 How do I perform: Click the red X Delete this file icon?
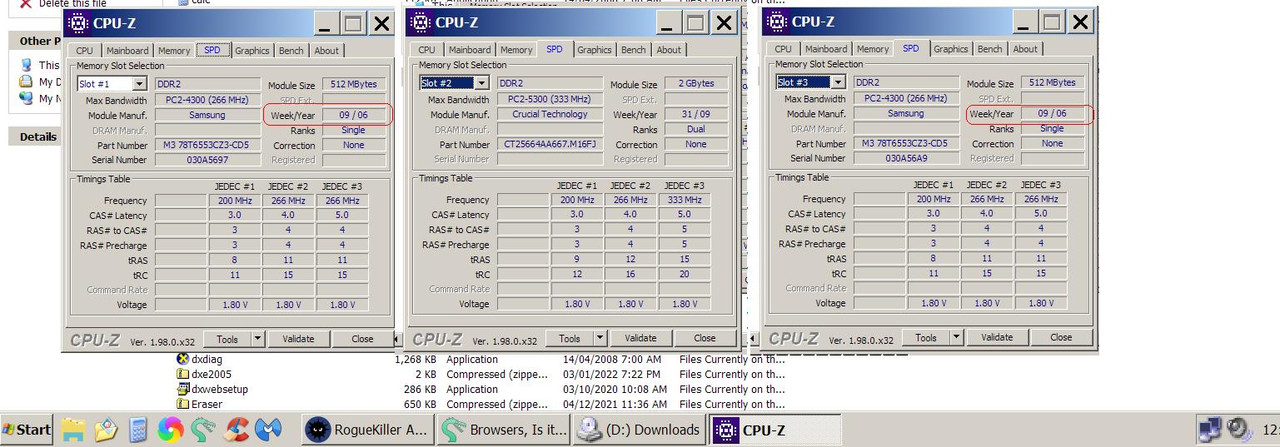pos(26,4)
